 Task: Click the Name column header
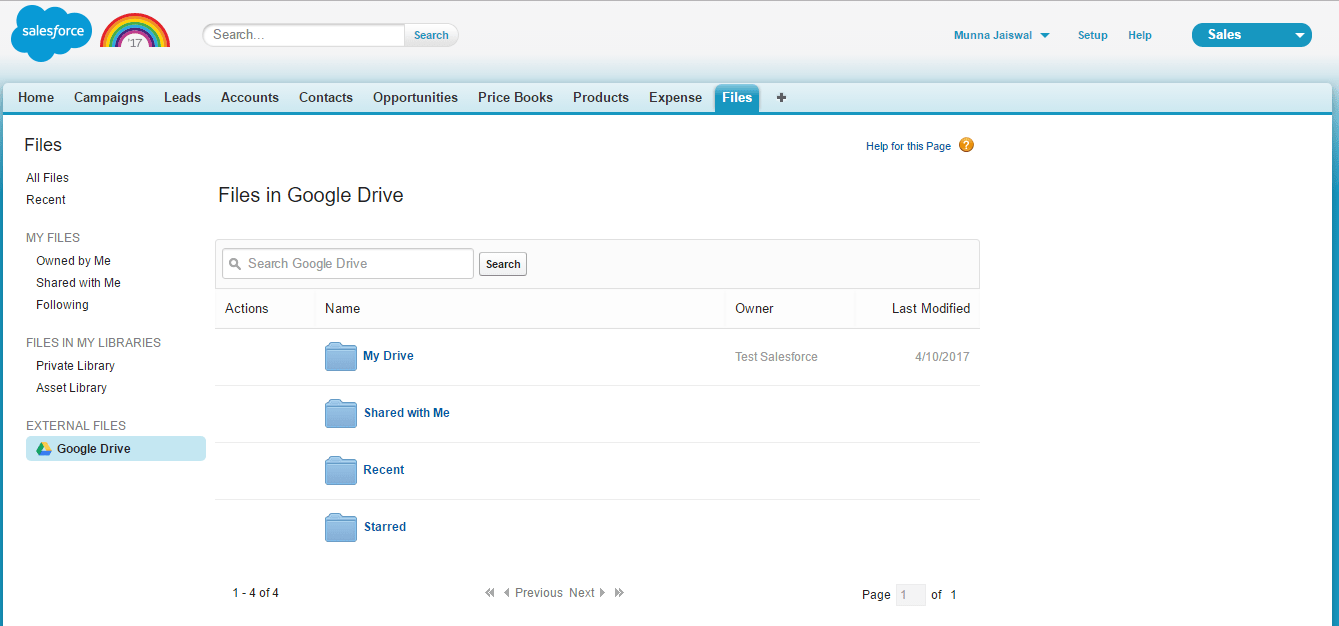click(x=342, y=309)
